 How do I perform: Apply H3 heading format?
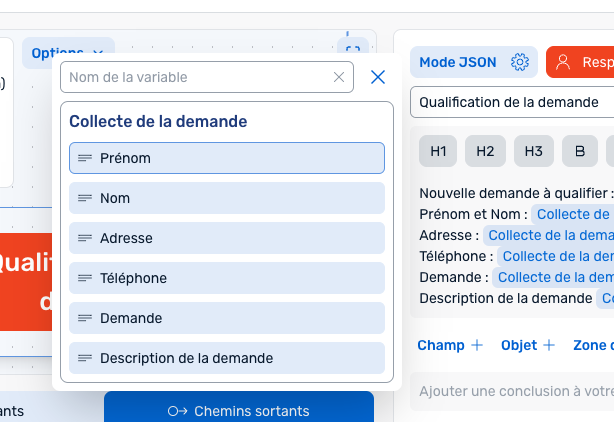pos(533,151)
